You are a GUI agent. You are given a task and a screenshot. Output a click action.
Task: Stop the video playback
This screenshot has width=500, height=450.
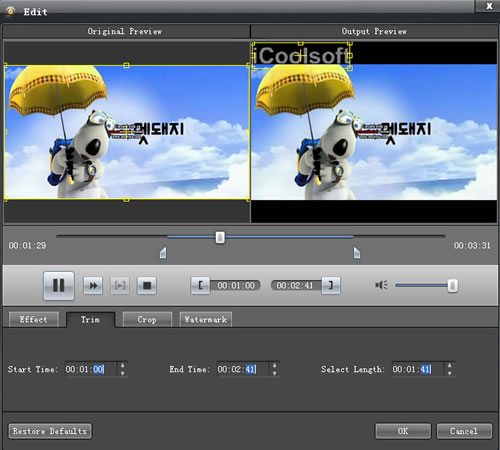[x=147, y=286]
